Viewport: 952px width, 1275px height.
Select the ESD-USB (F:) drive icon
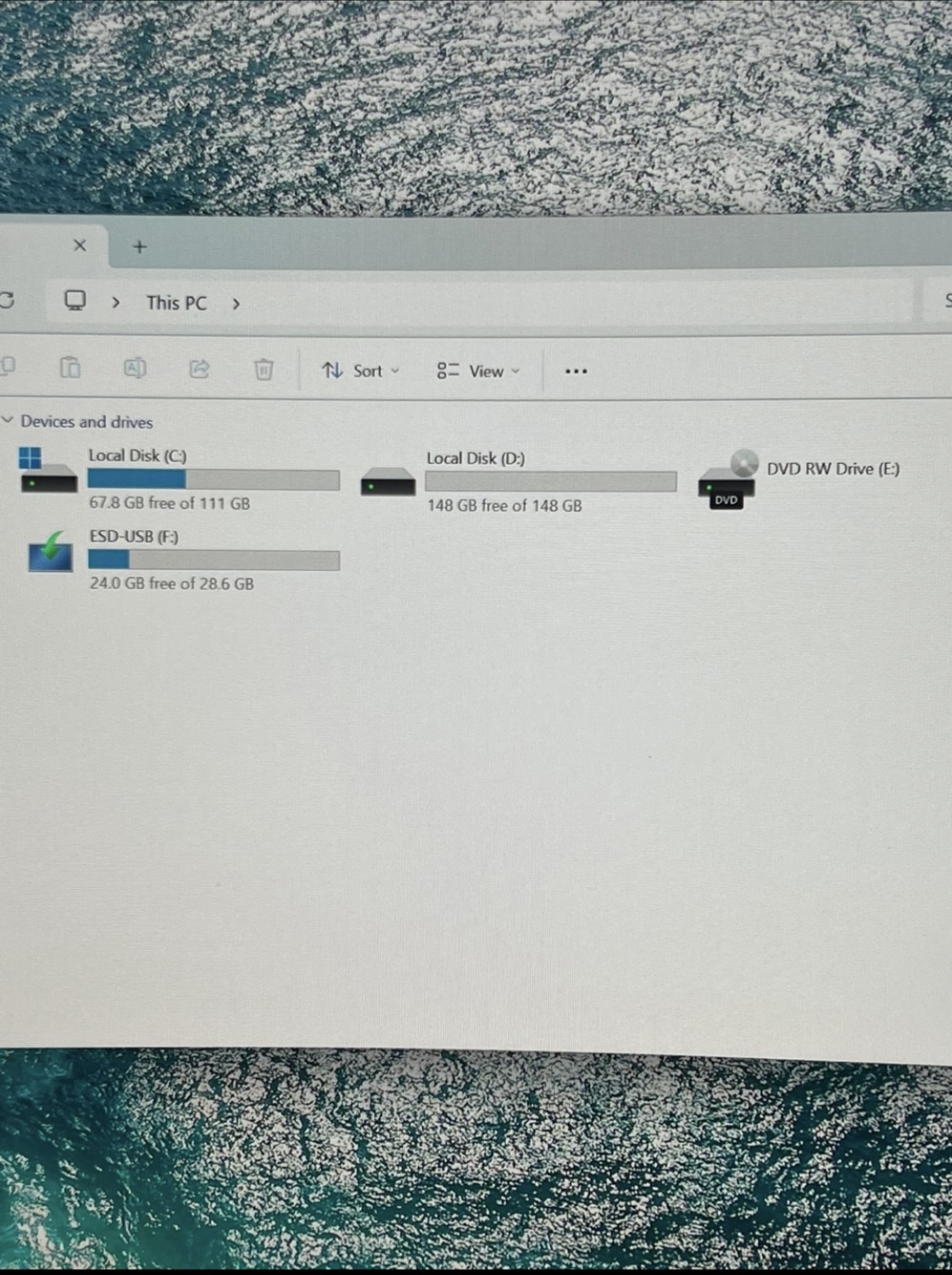(50, 551)
